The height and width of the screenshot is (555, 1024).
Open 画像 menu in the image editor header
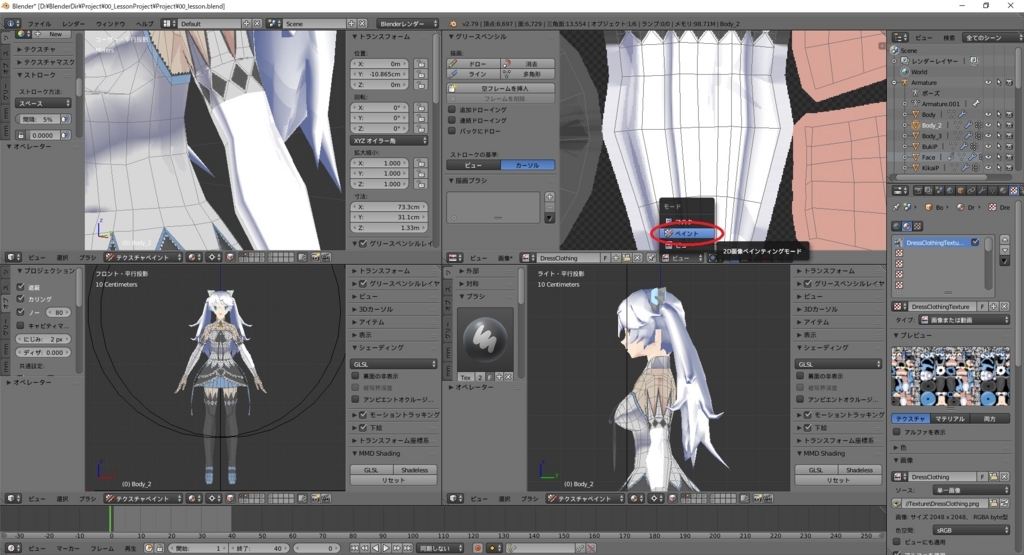505,258
